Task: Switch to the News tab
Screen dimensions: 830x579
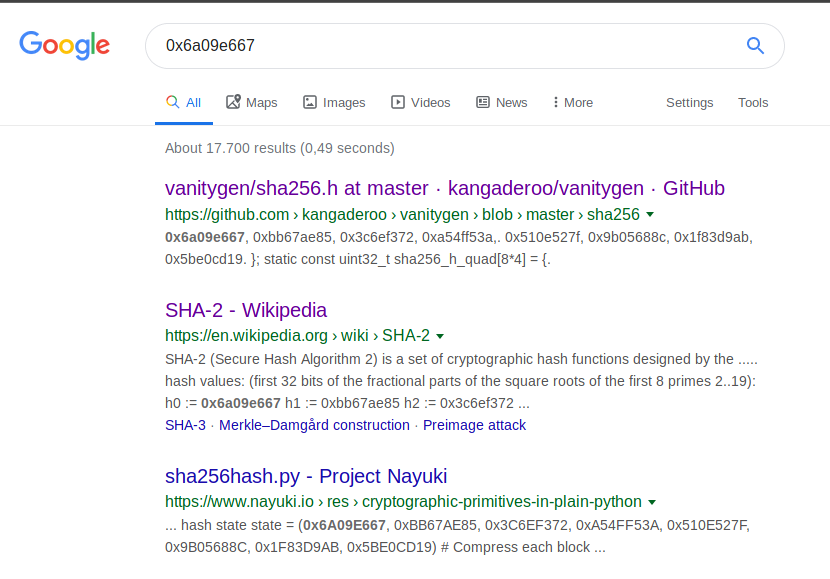Action: click(x=502, y=103)
